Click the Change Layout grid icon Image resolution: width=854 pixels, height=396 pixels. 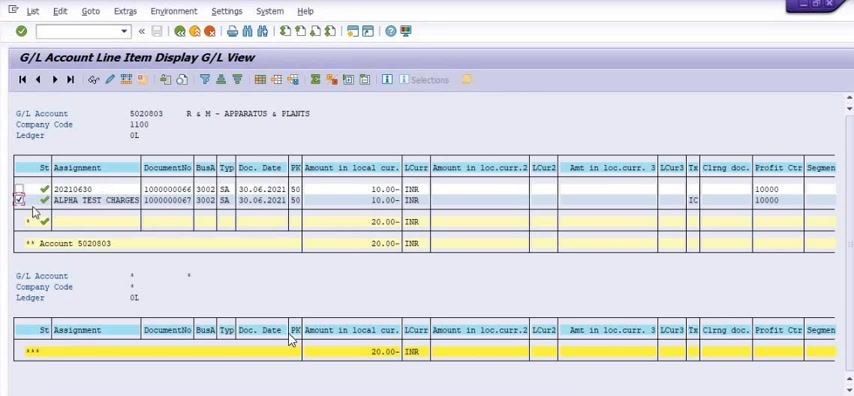260,80
